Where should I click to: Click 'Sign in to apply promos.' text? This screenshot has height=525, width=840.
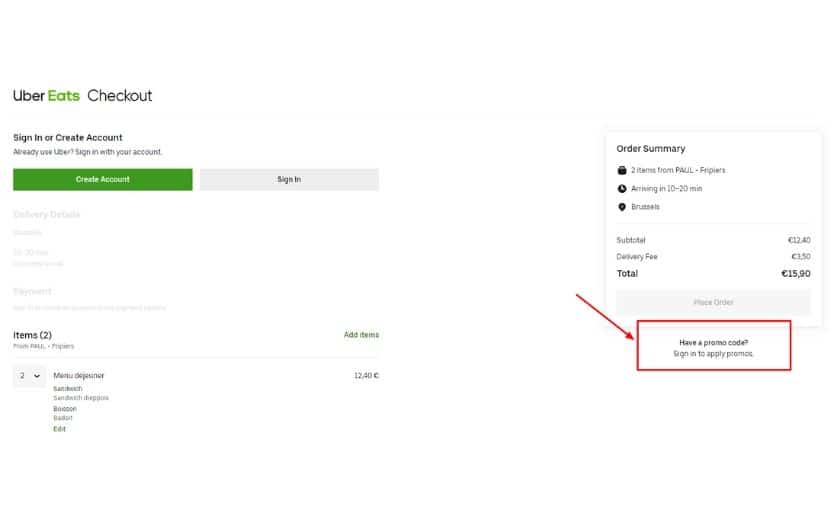click(714, 354)
